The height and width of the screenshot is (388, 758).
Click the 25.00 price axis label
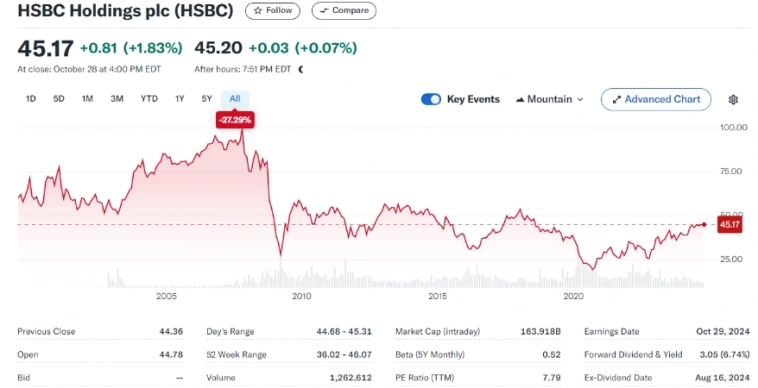click(x=730, y=259)
